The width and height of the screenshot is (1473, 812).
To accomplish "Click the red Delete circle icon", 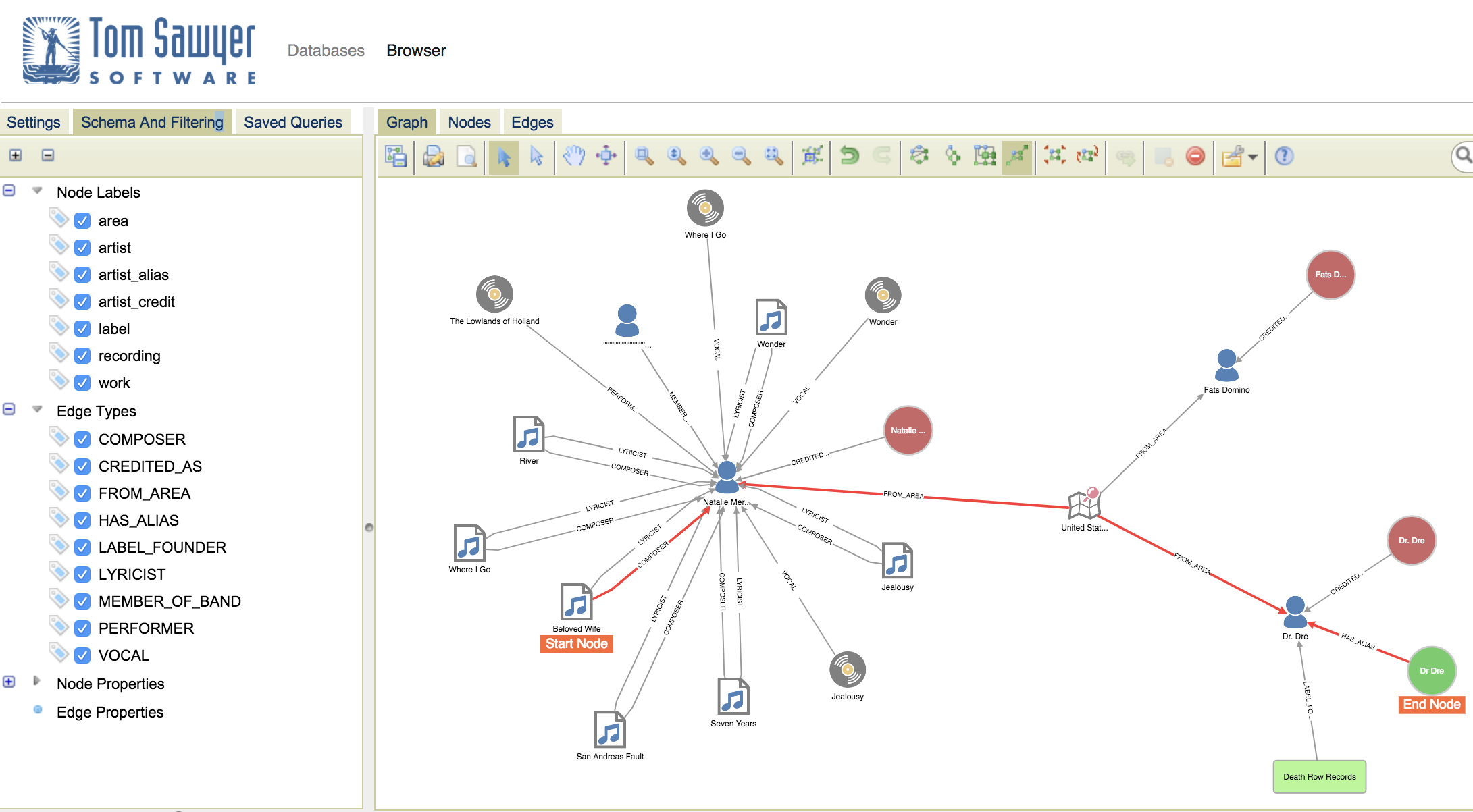I will 1195,157.
